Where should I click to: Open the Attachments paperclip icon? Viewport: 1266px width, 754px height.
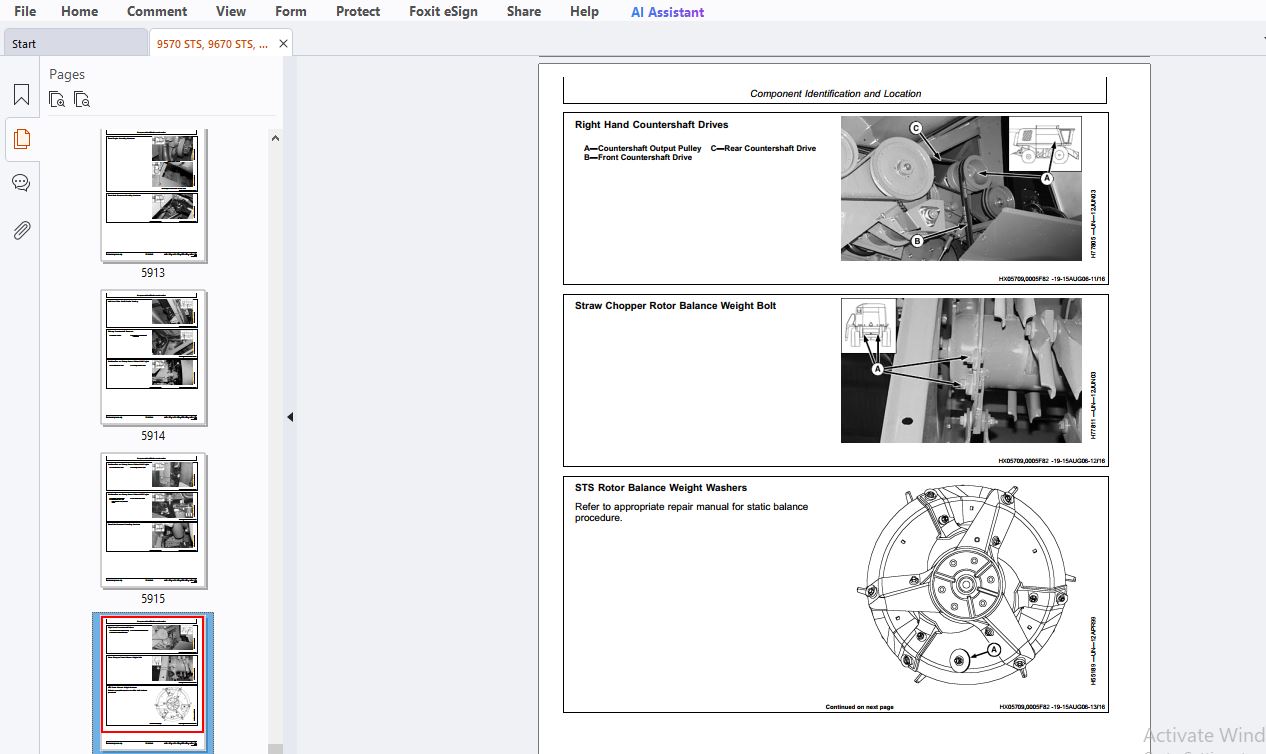click(x=21, y=230)
